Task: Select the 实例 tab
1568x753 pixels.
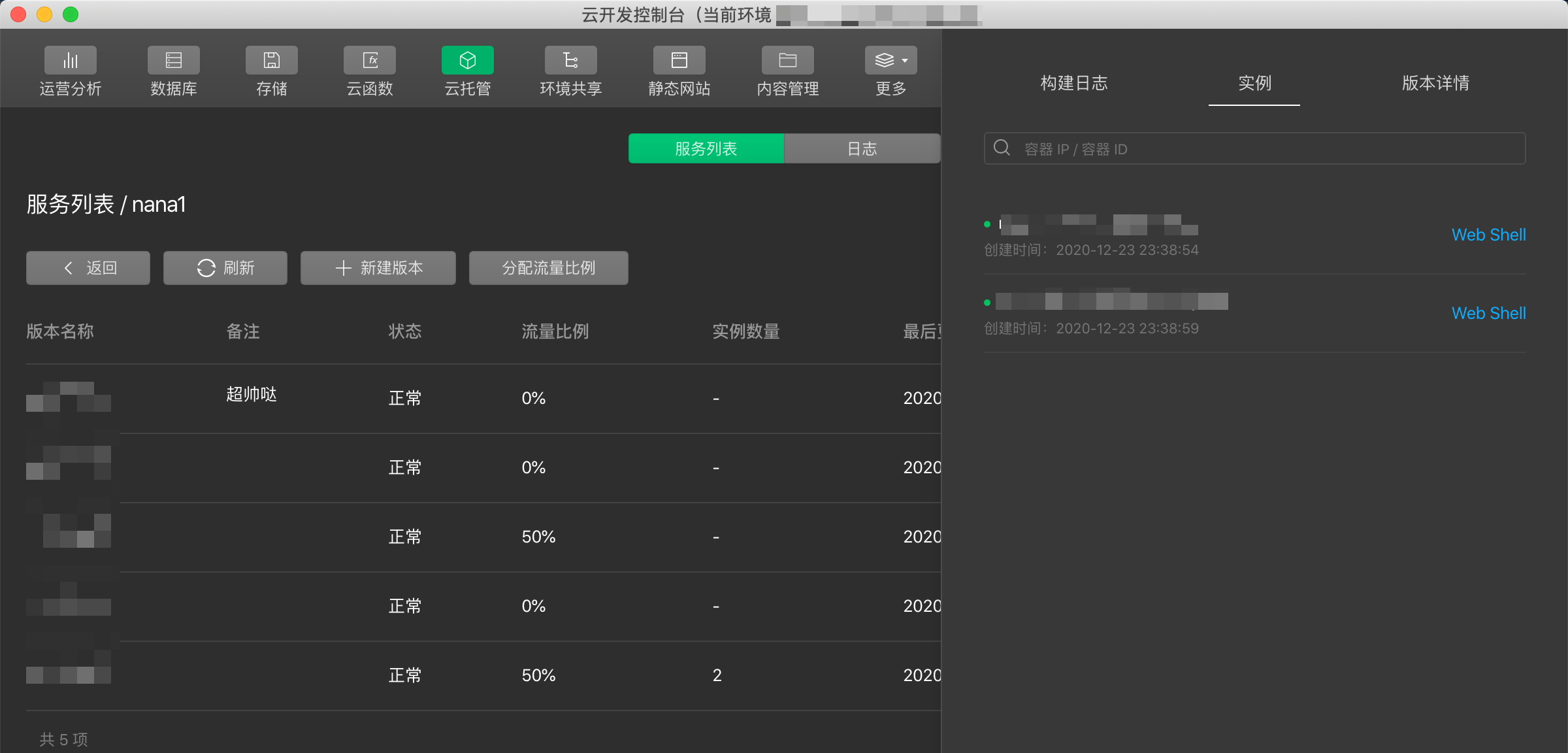Action: pyautogui.click(x=1254, y=83)
